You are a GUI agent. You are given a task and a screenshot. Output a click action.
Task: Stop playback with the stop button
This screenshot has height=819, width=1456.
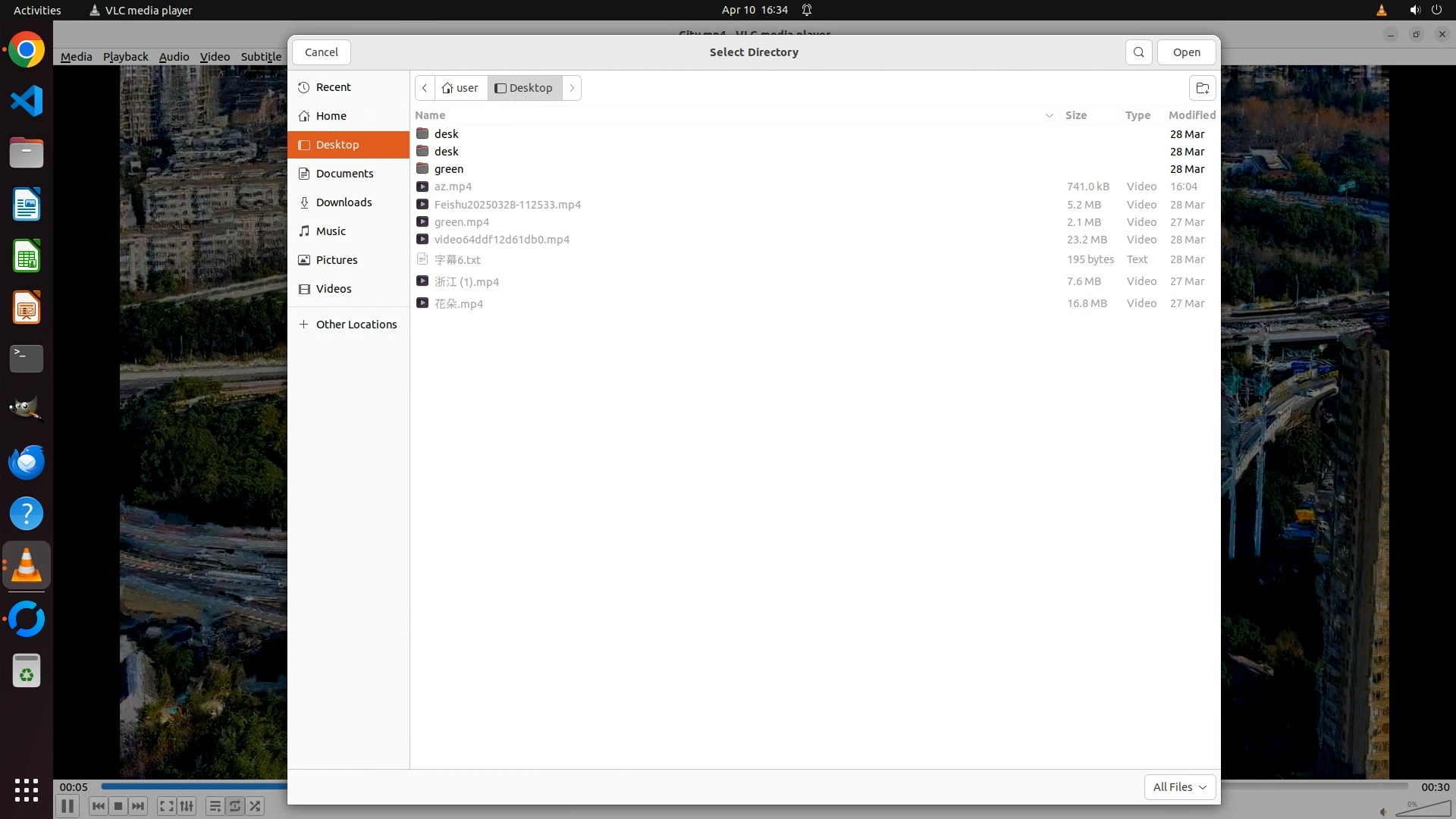[118, 806]
